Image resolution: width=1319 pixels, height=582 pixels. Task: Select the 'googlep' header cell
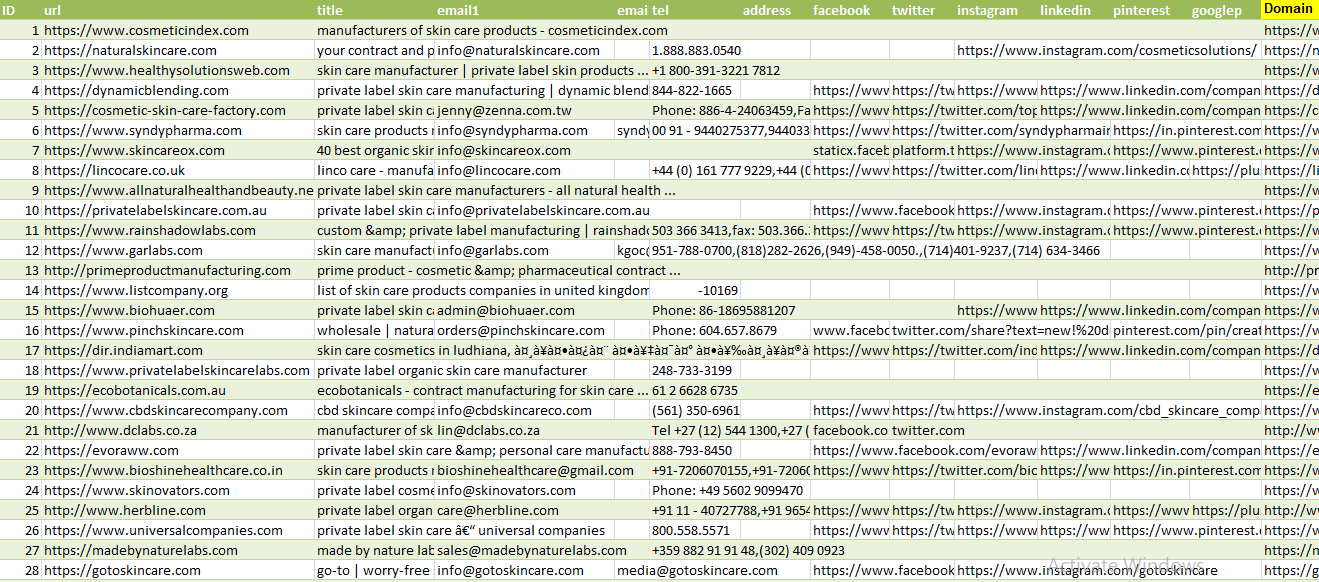(1226, 10)
